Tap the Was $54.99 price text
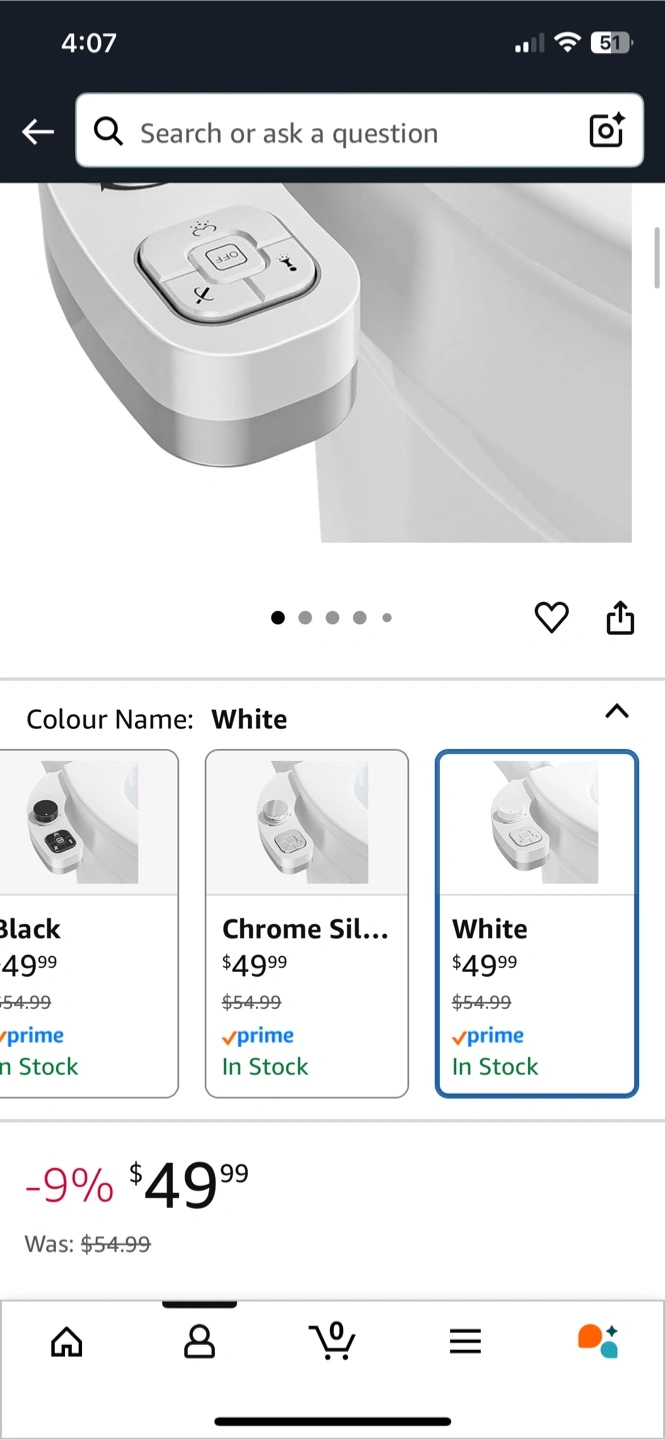665x1440 pixels. click(x=88, y=1245)
